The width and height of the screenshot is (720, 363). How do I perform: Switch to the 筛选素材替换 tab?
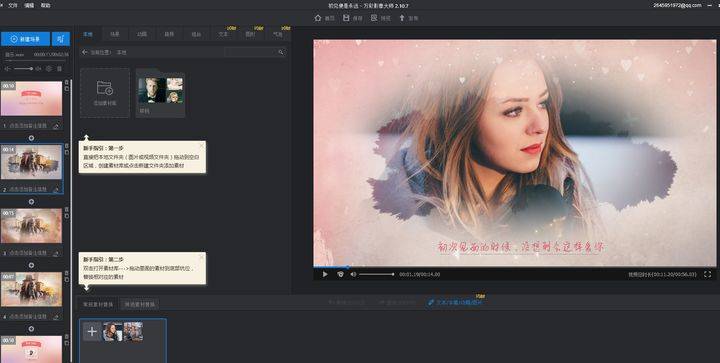[x=140, y=304]
